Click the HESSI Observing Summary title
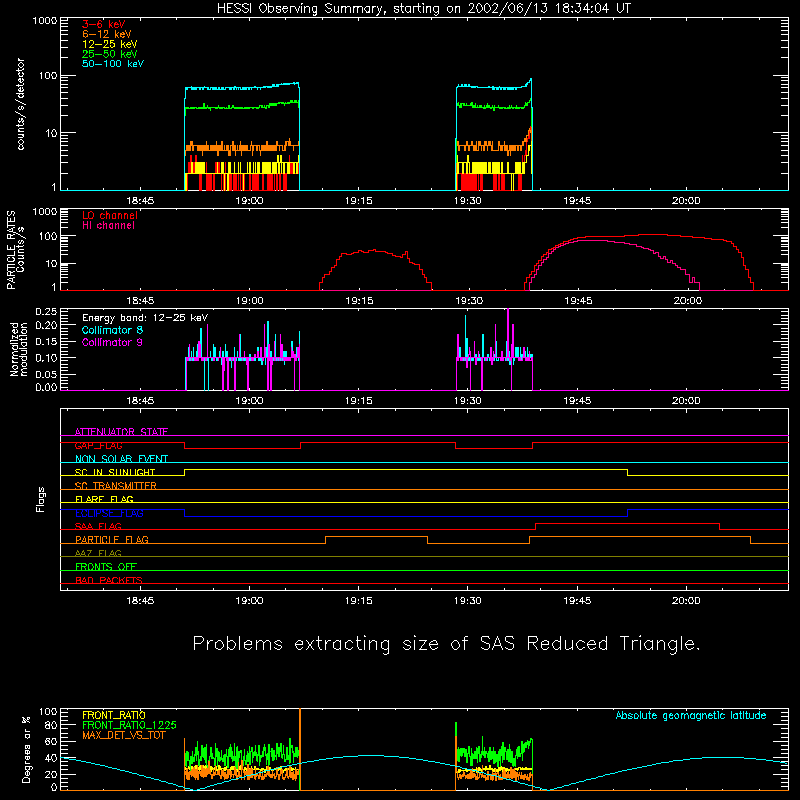The image size is (800, 800). point(424,9)
